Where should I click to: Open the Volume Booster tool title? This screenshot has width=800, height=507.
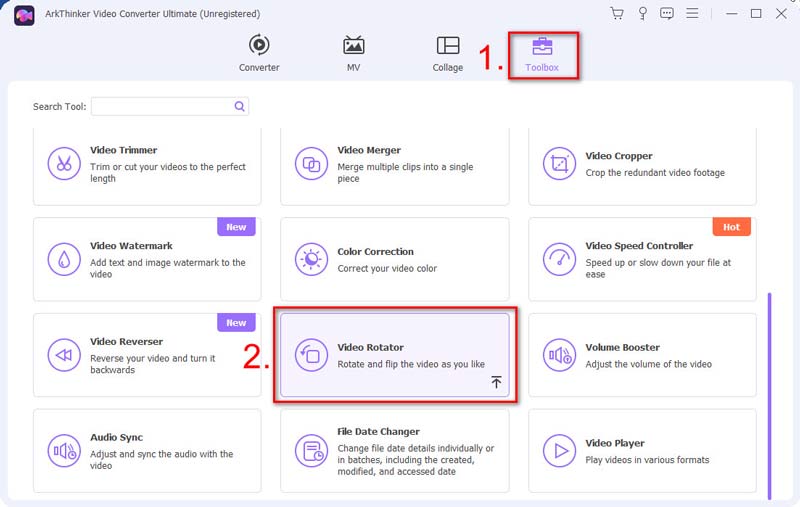(622, 347)
